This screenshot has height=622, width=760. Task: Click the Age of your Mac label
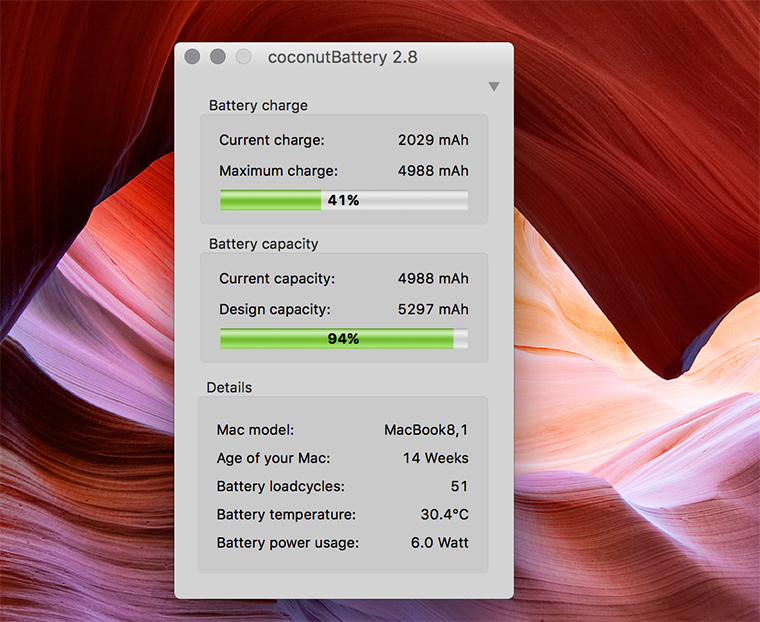tap(273, 458)
